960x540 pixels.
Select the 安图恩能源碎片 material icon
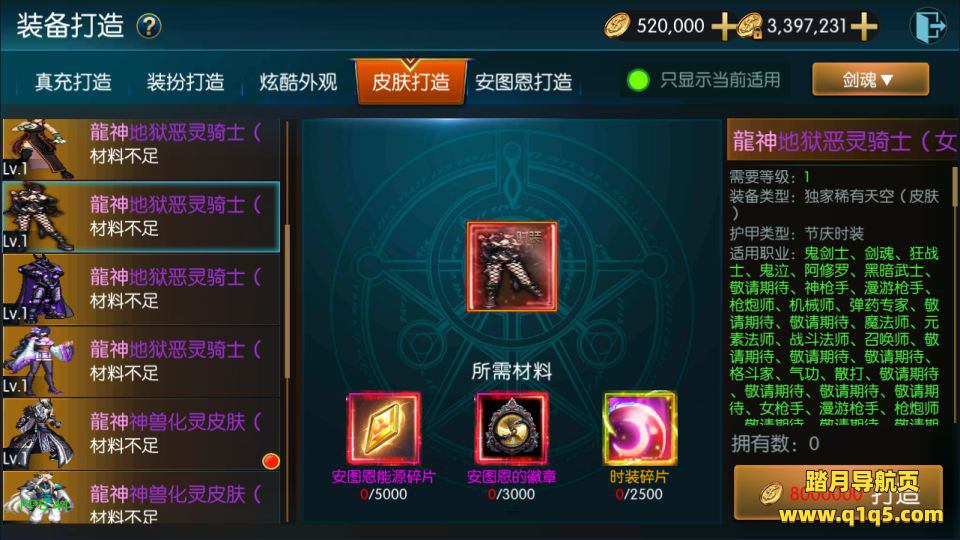pos(384,429)
